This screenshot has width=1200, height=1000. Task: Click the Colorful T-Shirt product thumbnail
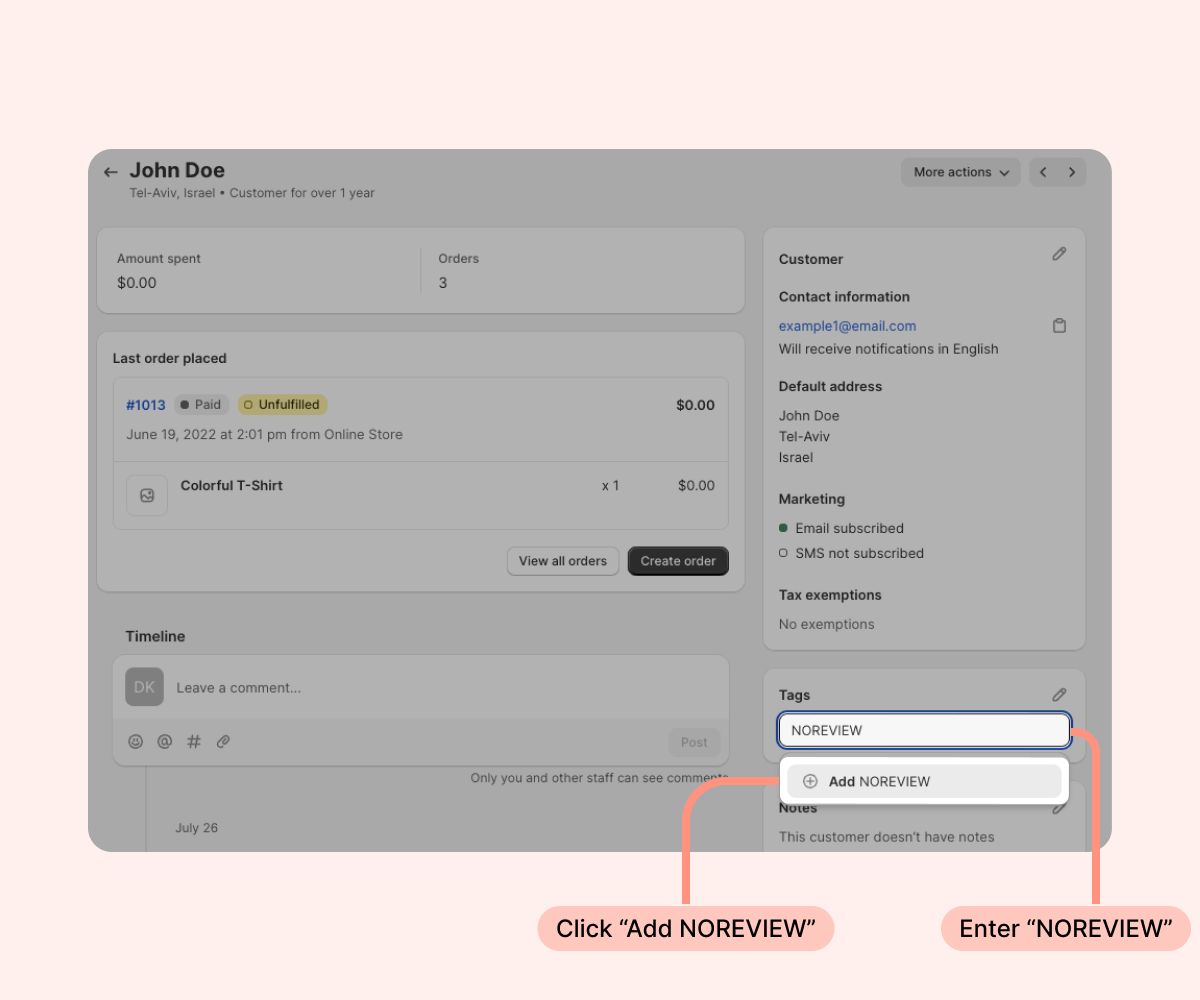(x=147, y=495)
